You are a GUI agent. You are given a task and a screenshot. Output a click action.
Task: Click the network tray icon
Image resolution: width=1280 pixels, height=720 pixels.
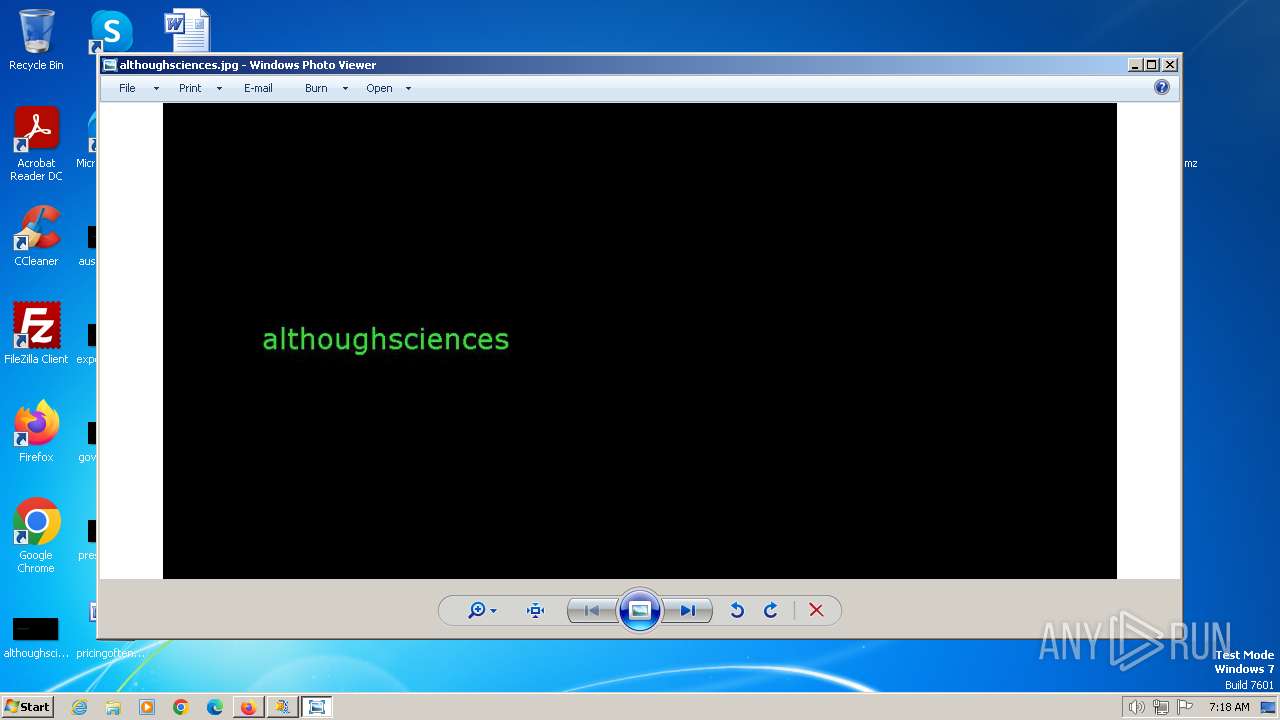(1160, 707)
